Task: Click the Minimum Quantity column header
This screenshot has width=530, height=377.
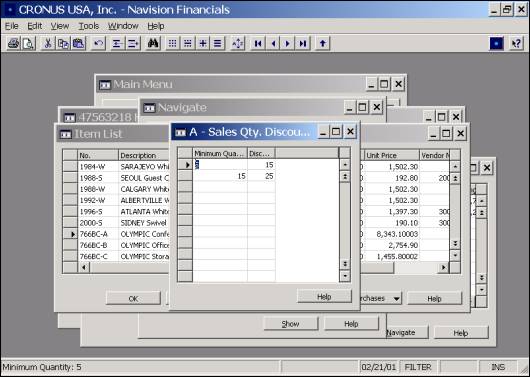Action: pos(220,154)
